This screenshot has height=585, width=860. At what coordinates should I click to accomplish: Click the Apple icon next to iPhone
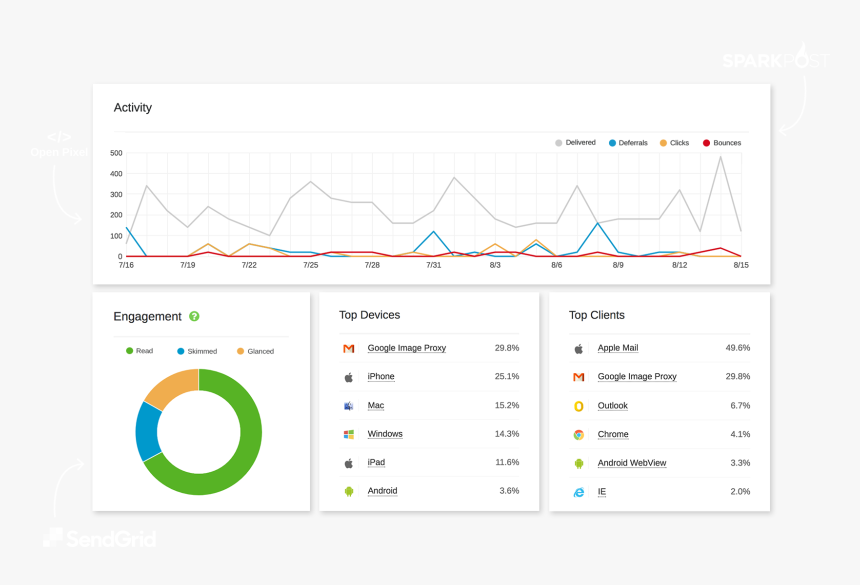349,377
